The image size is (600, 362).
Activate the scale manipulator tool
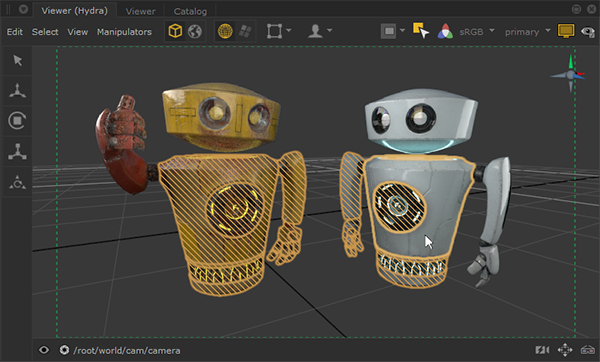pyautogui.click(x=17, y=152)
